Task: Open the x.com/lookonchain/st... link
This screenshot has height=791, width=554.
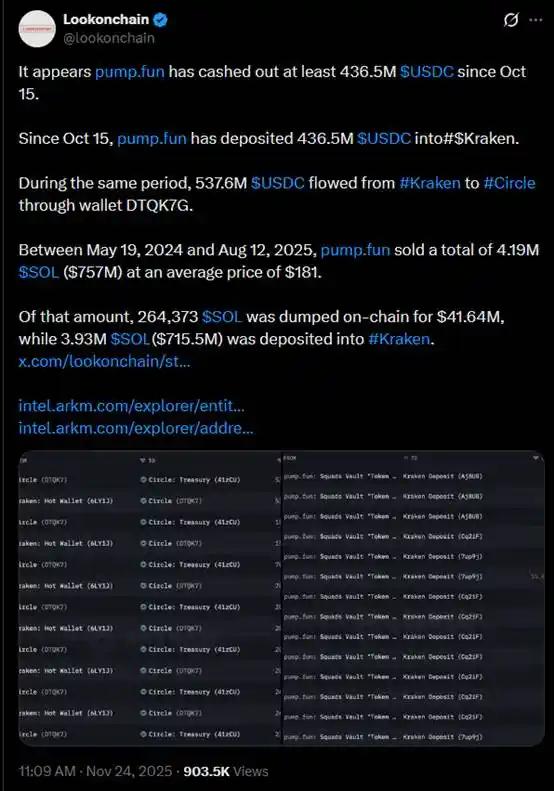Action: pyautogui.click(x=104, y=361)
